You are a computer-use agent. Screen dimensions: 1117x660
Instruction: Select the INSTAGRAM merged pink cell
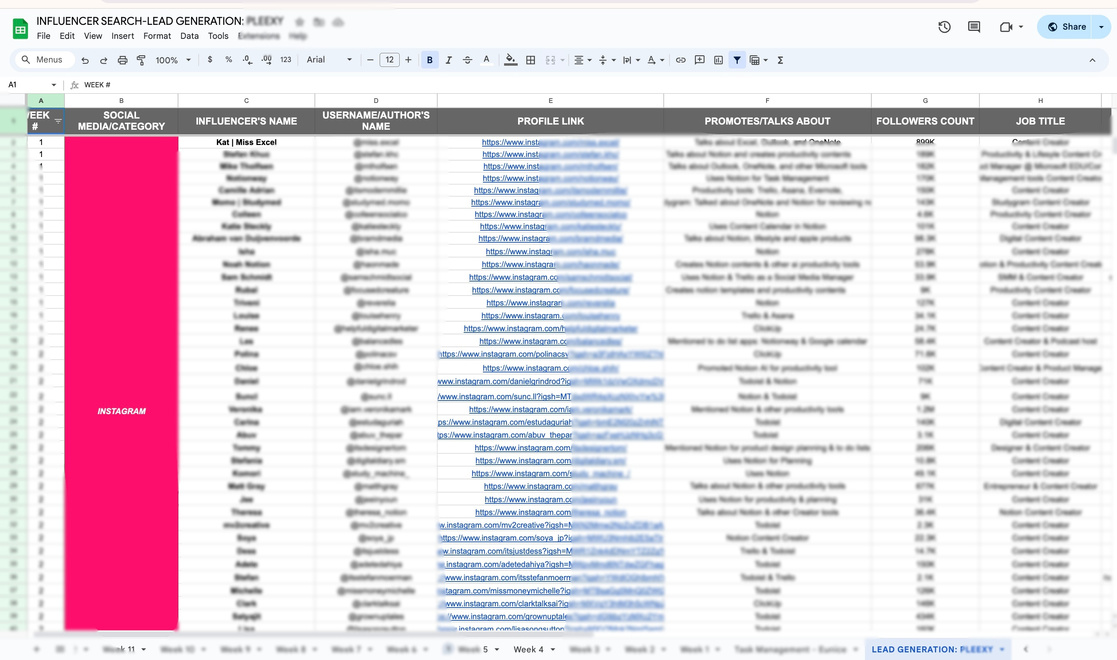(121, 383)
